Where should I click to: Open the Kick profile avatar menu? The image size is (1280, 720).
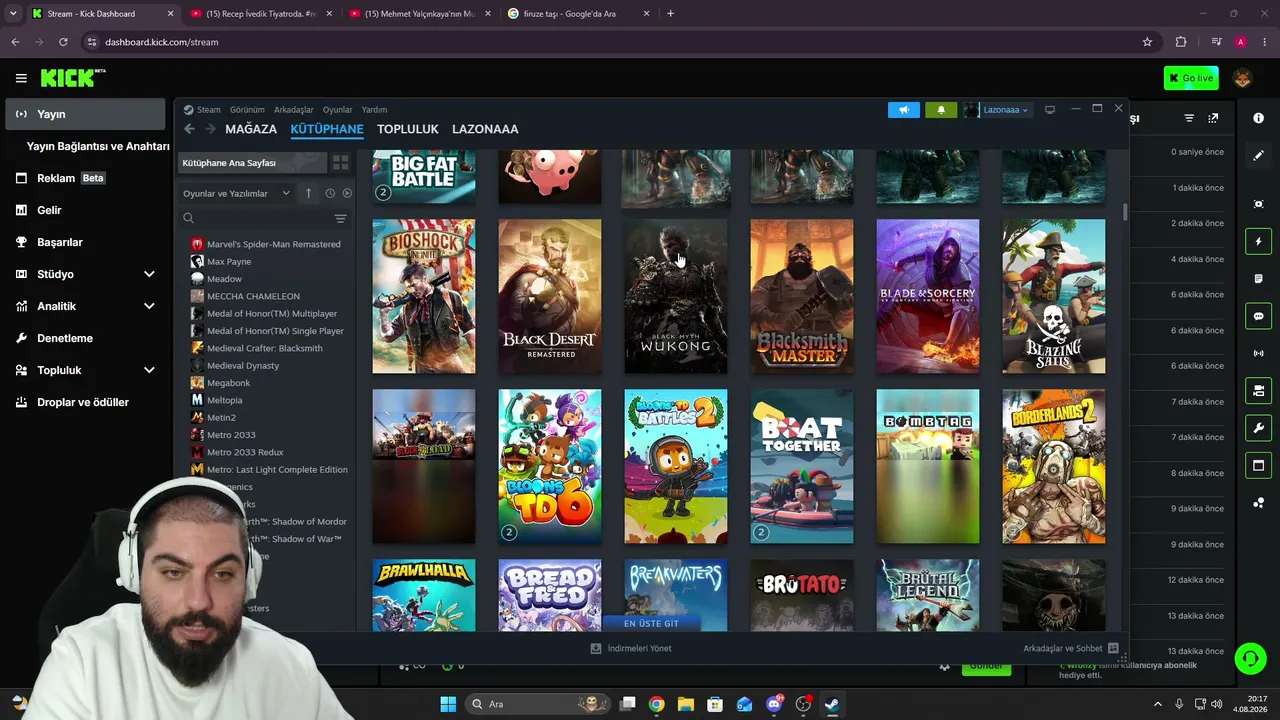pyautogui.click(x=1243, y=78)
